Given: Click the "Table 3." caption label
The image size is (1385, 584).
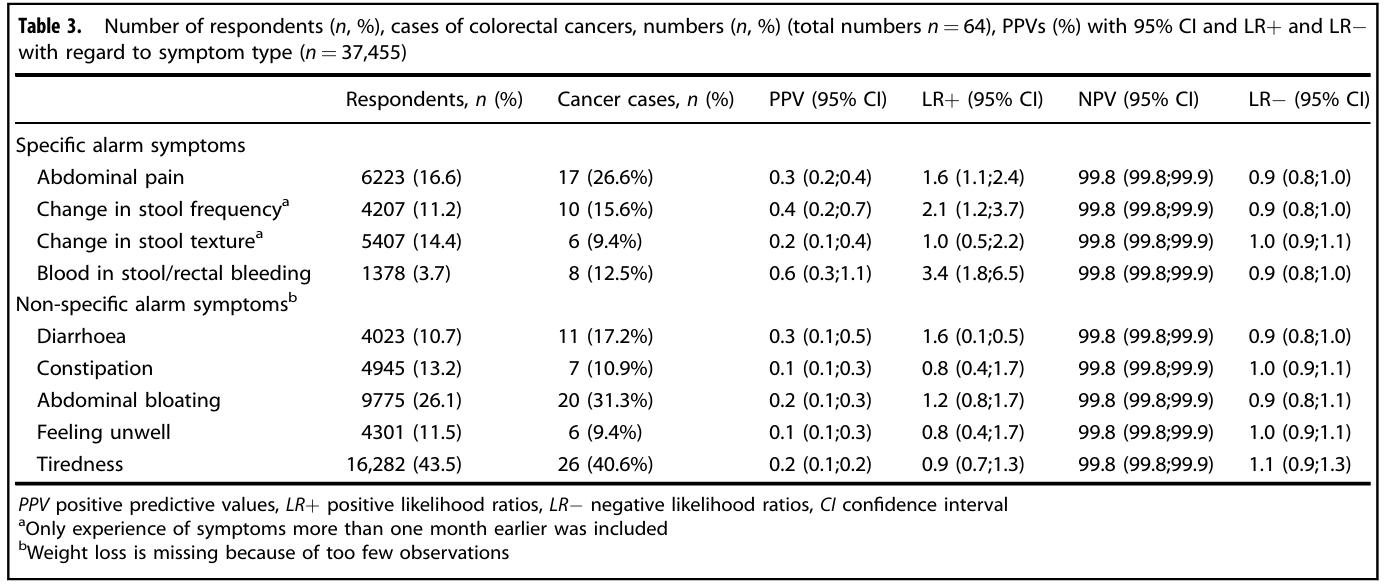Looking at the screenshot, I should pyautogui.click(x=49, y=25).
